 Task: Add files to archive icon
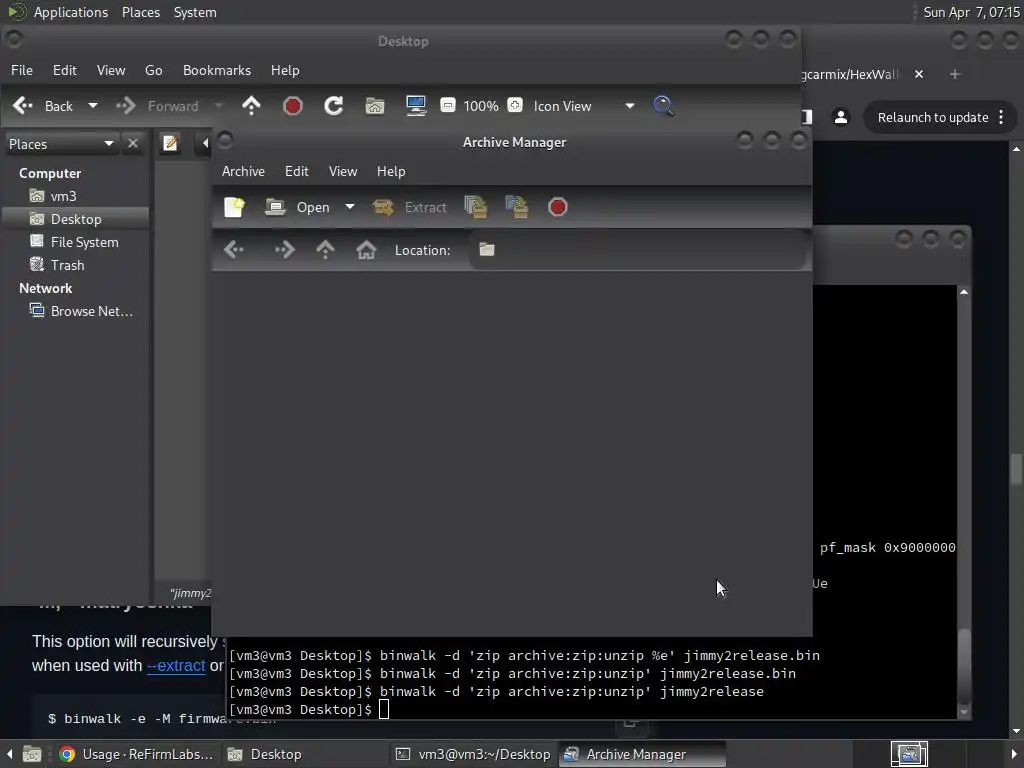[x=476, y=207]
